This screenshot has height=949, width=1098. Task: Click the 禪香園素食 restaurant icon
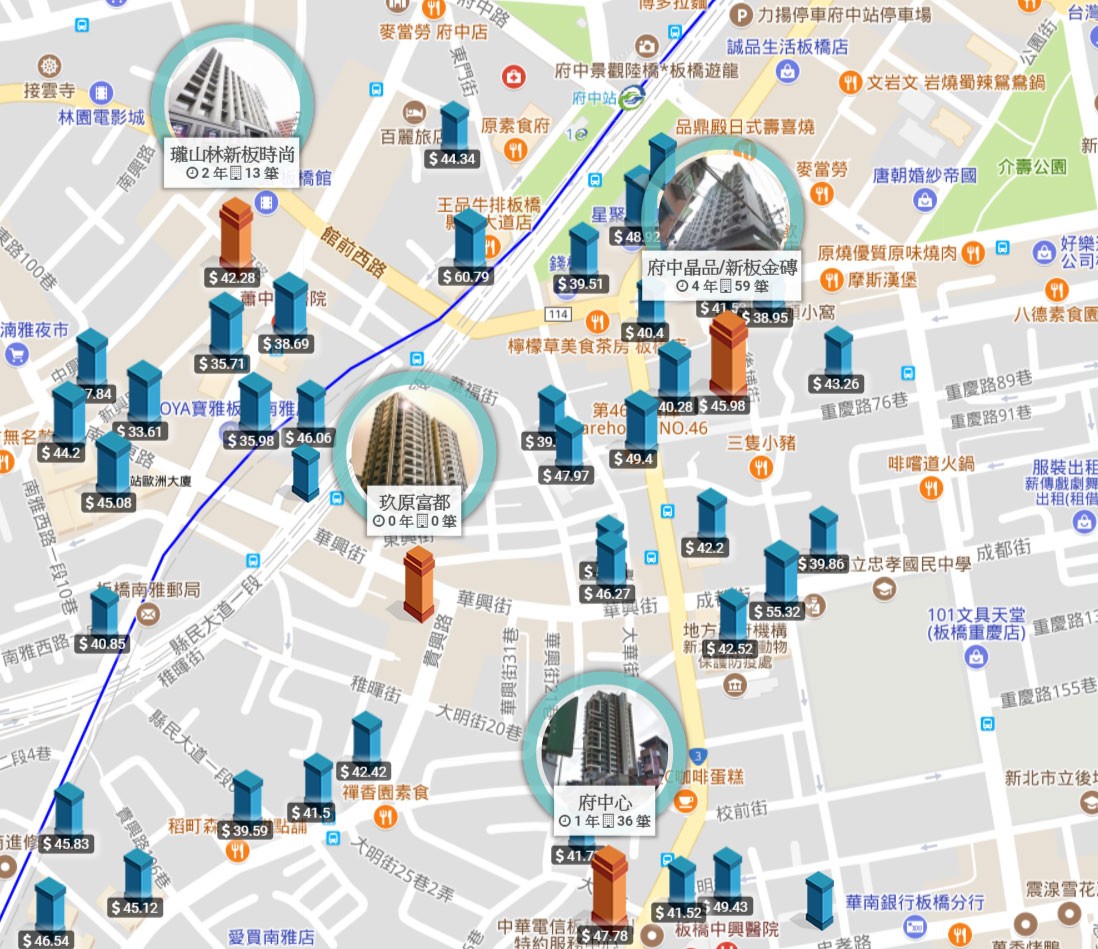coord(385,817)
